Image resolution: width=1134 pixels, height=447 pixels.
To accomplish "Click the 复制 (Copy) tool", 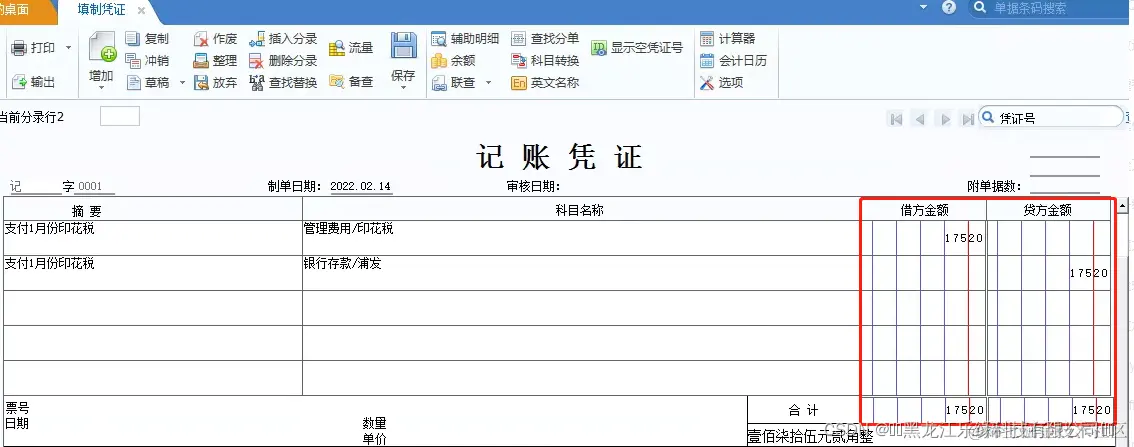I will pyautogui.click(x=147, y=39).
